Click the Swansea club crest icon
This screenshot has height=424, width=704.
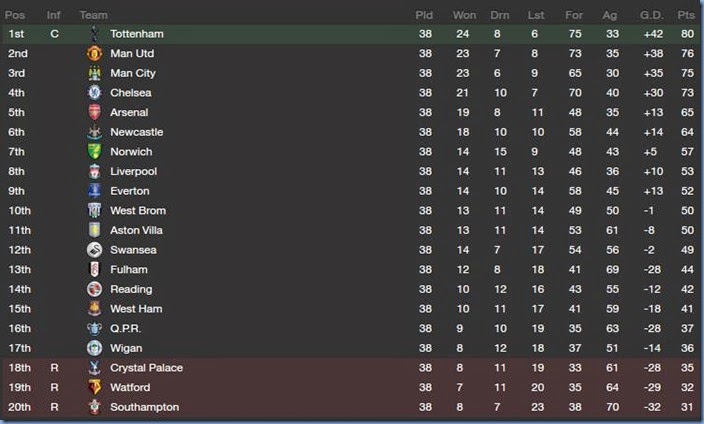(95, 249)
